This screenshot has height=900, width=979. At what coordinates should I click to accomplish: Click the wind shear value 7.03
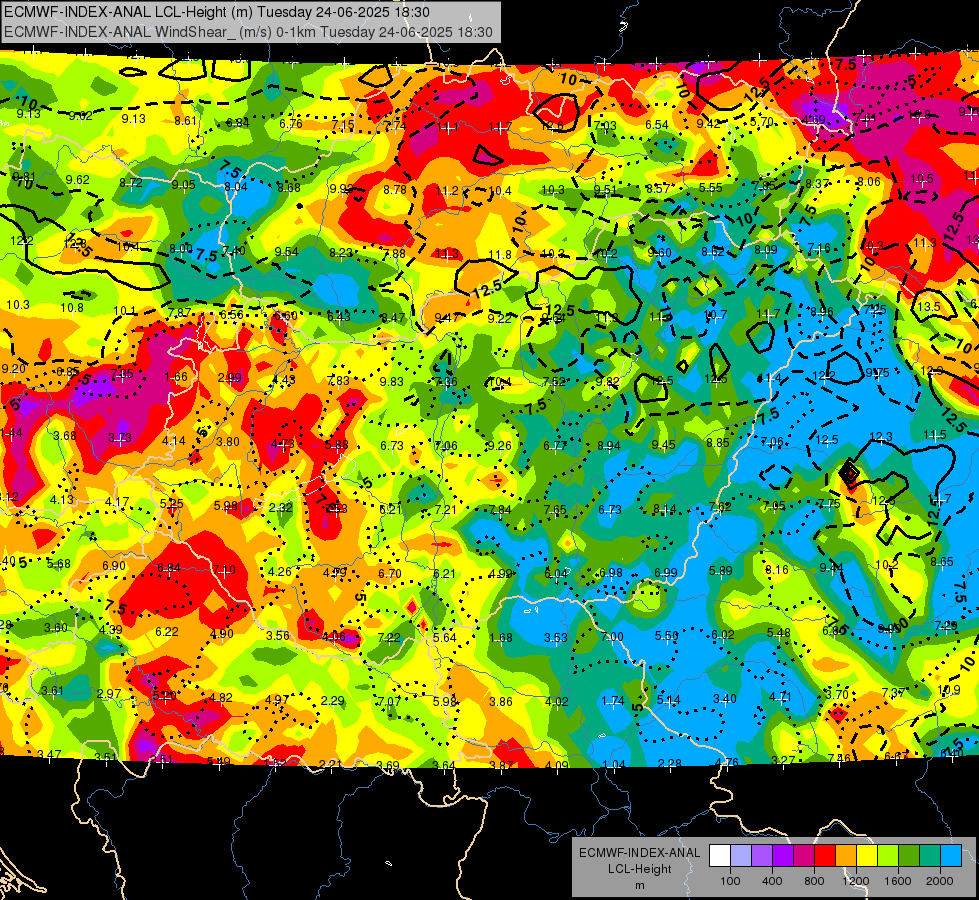pos(604,126)
